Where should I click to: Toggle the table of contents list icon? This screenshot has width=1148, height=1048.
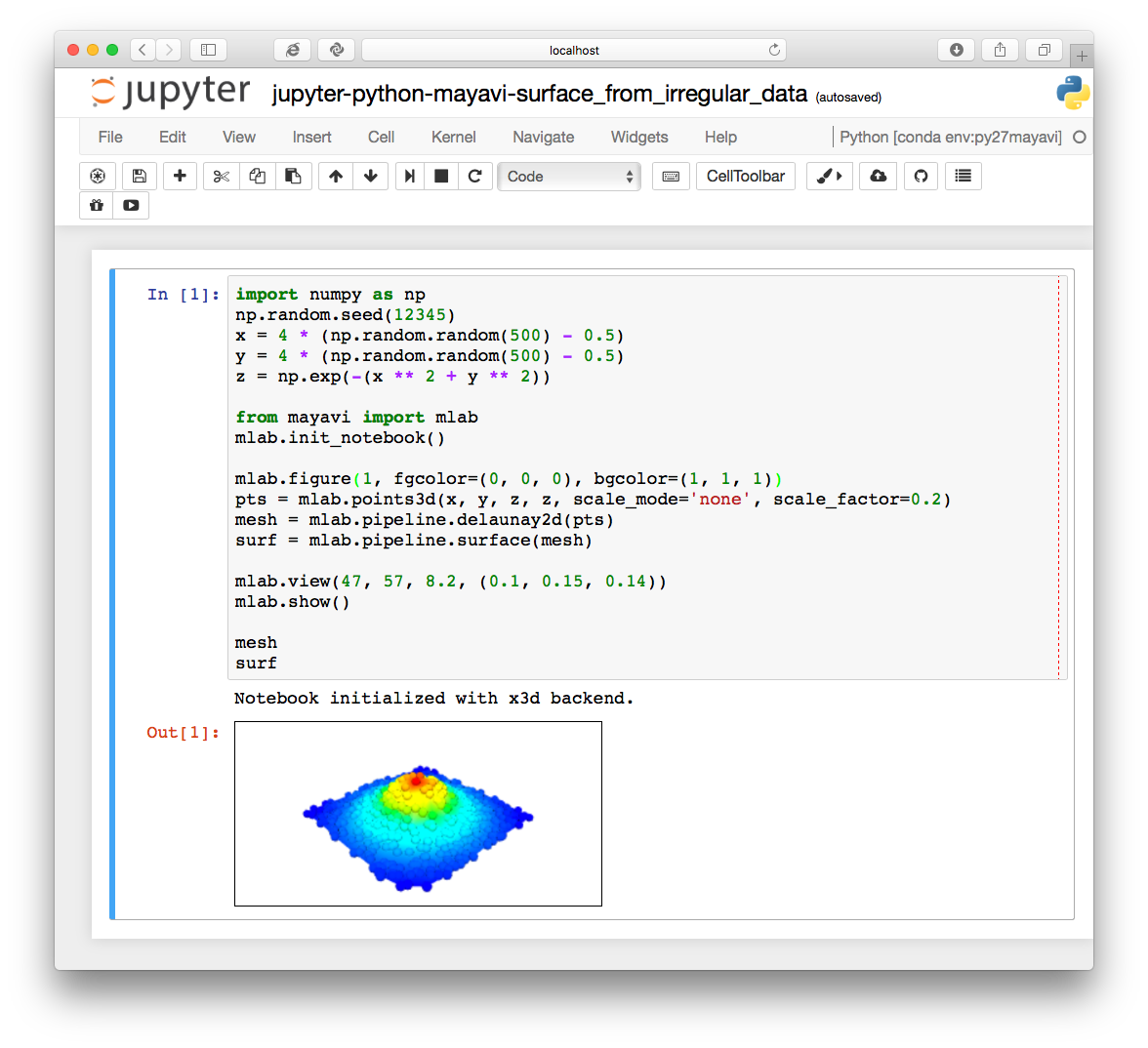pyautogui.click(x=963, y=177)
